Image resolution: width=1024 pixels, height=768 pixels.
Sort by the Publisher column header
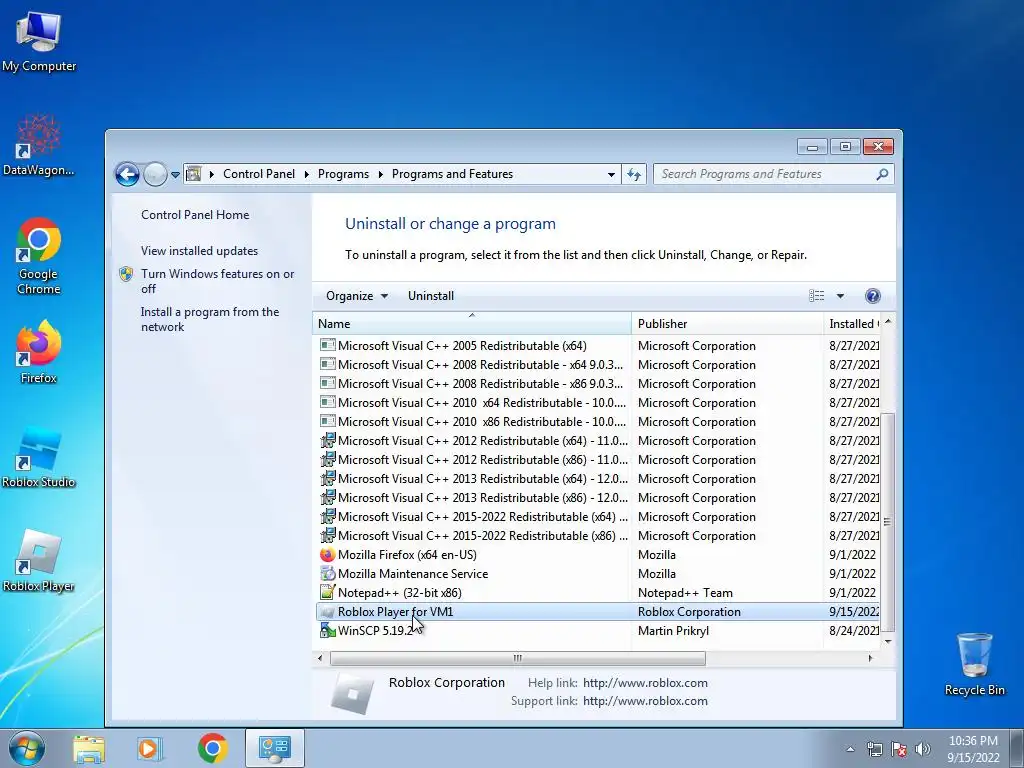click(727, 323)
